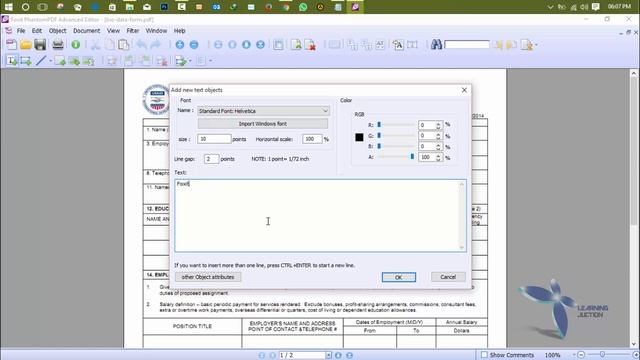The height and width of the screenshot is (360, 640).
Task: Increase or decrease the R color value spinner
Action: click(x=438, y=125)
